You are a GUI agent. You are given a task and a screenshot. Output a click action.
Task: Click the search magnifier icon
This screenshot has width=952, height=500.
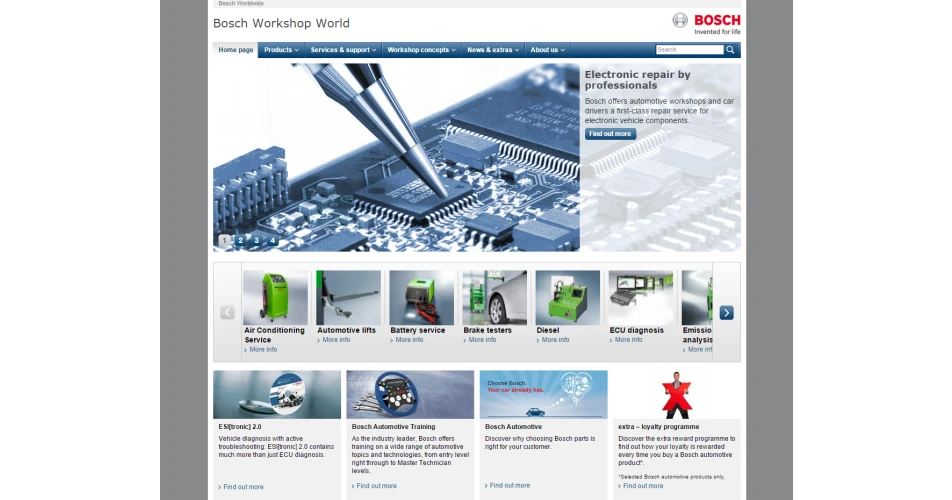pyautogui.click(x=730, y=50)
